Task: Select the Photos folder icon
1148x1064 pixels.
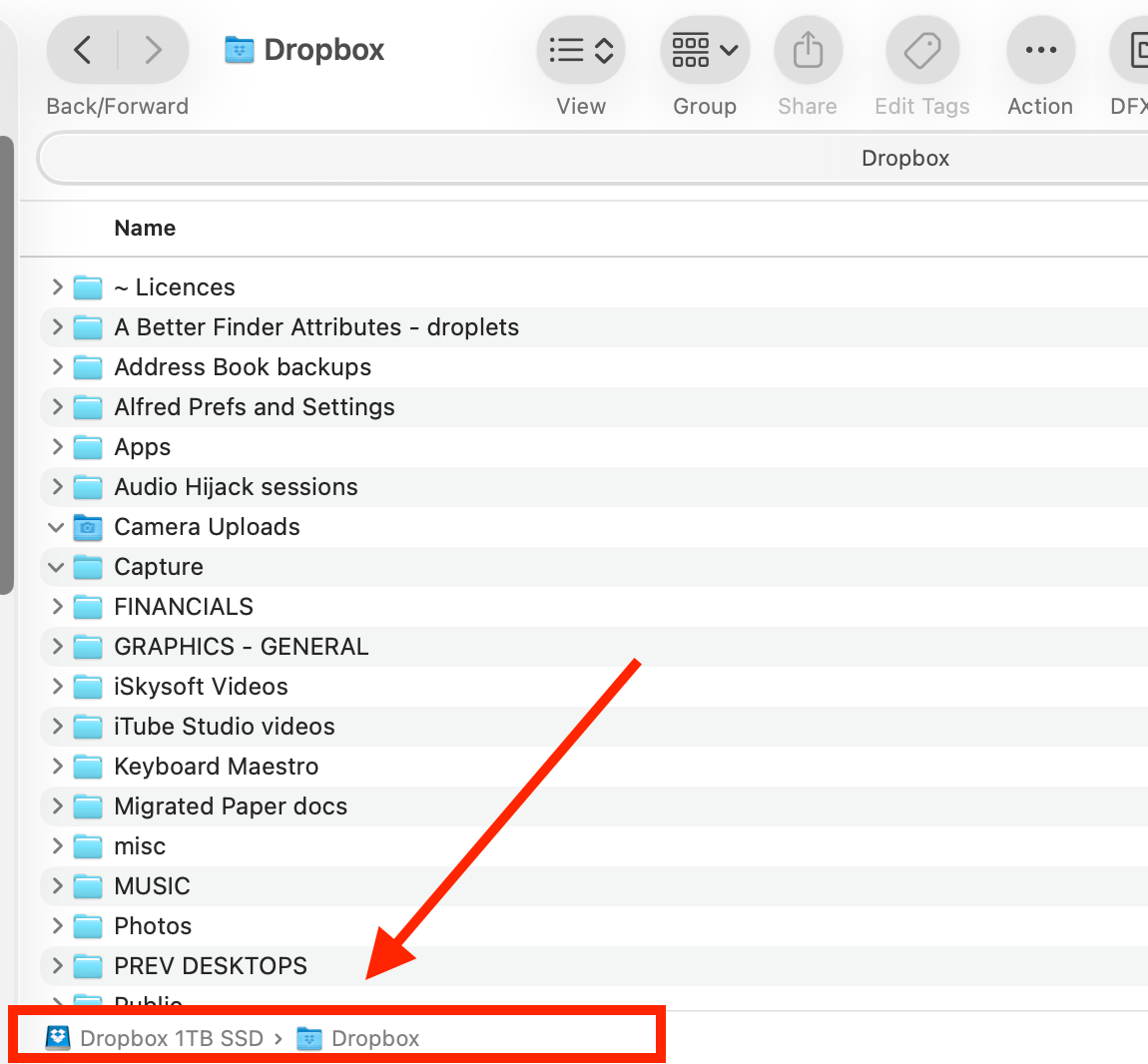Action: tap(88, 925)
